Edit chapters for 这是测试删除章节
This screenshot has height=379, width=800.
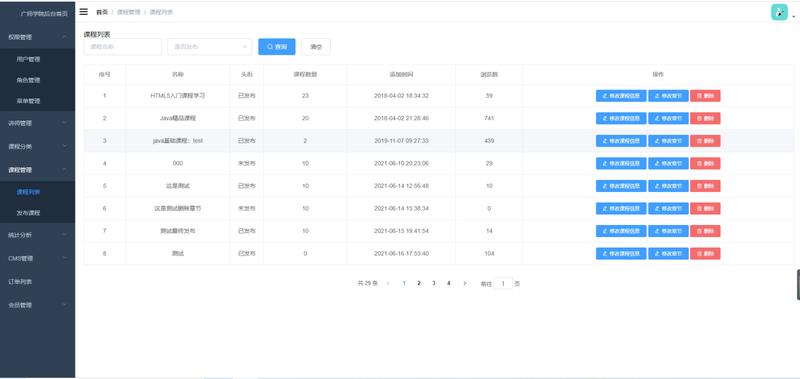point(668,209)
